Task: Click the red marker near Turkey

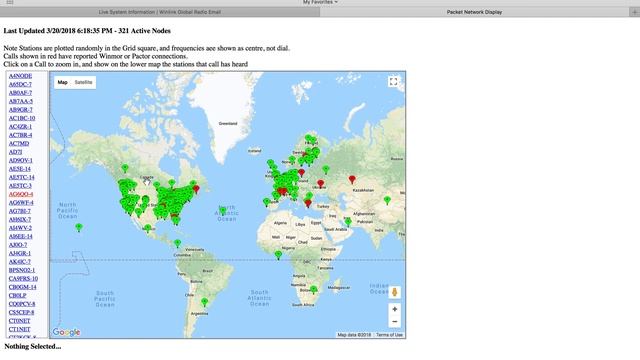Action: pyautogui.click(x=308, y=203)
